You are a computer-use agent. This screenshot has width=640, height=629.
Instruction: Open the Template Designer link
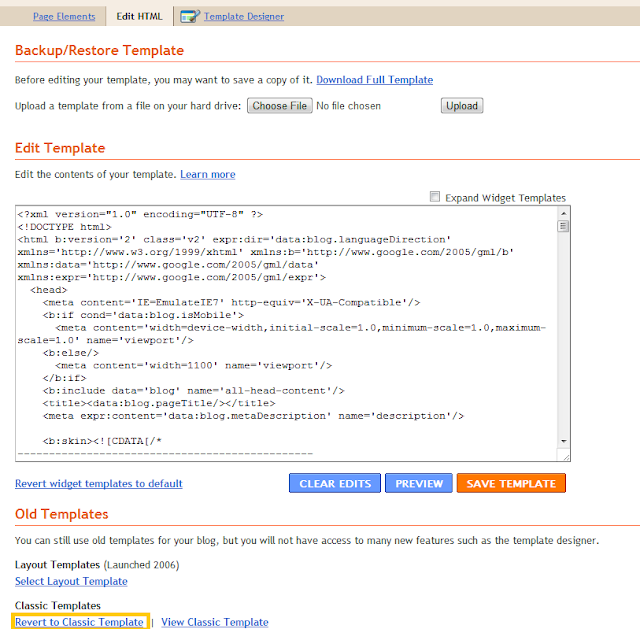click(x=244, y=16)
